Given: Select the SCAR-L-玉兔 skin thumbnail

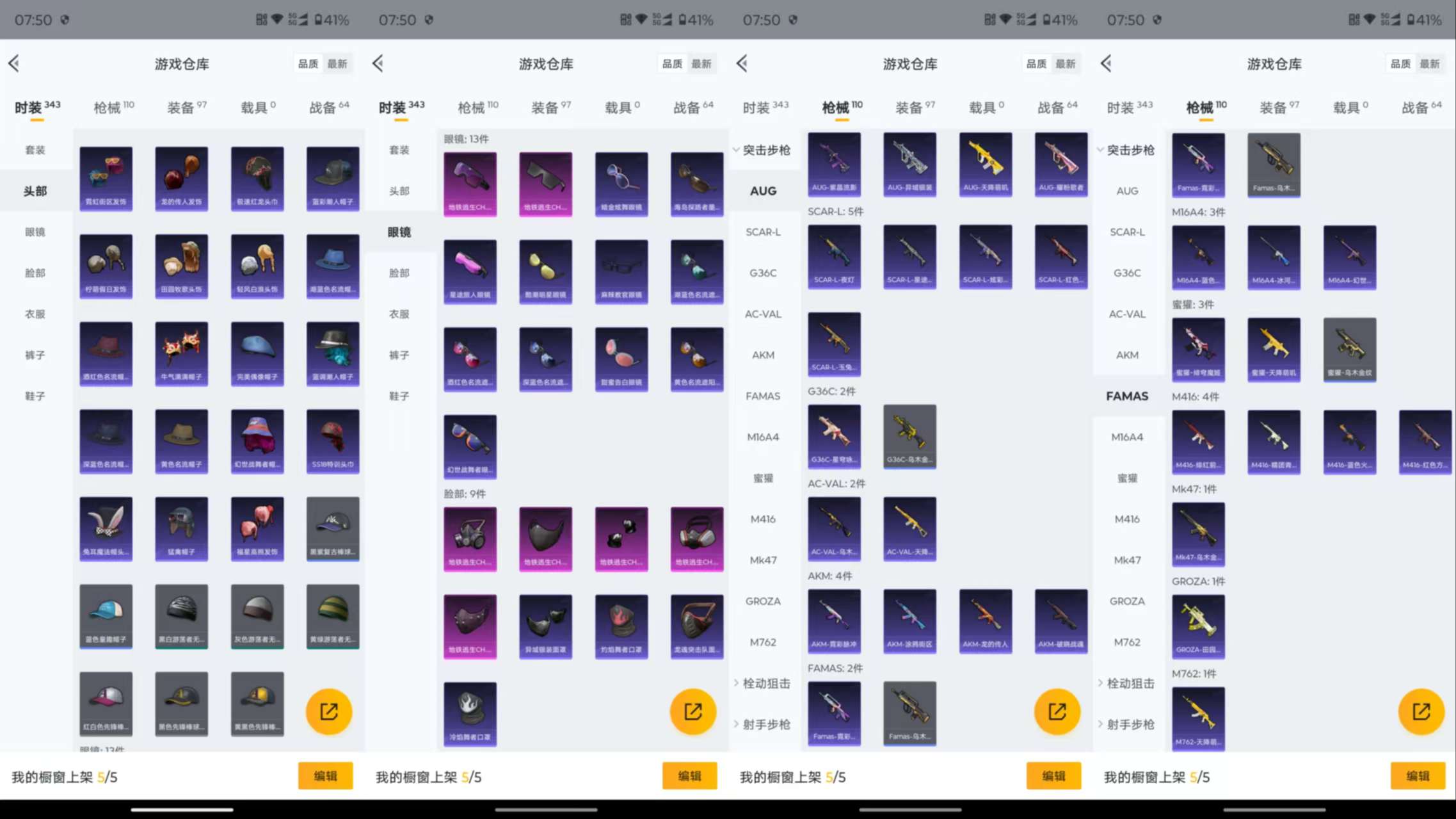Looking at the screenshot, I should click(x=834, y=344).
